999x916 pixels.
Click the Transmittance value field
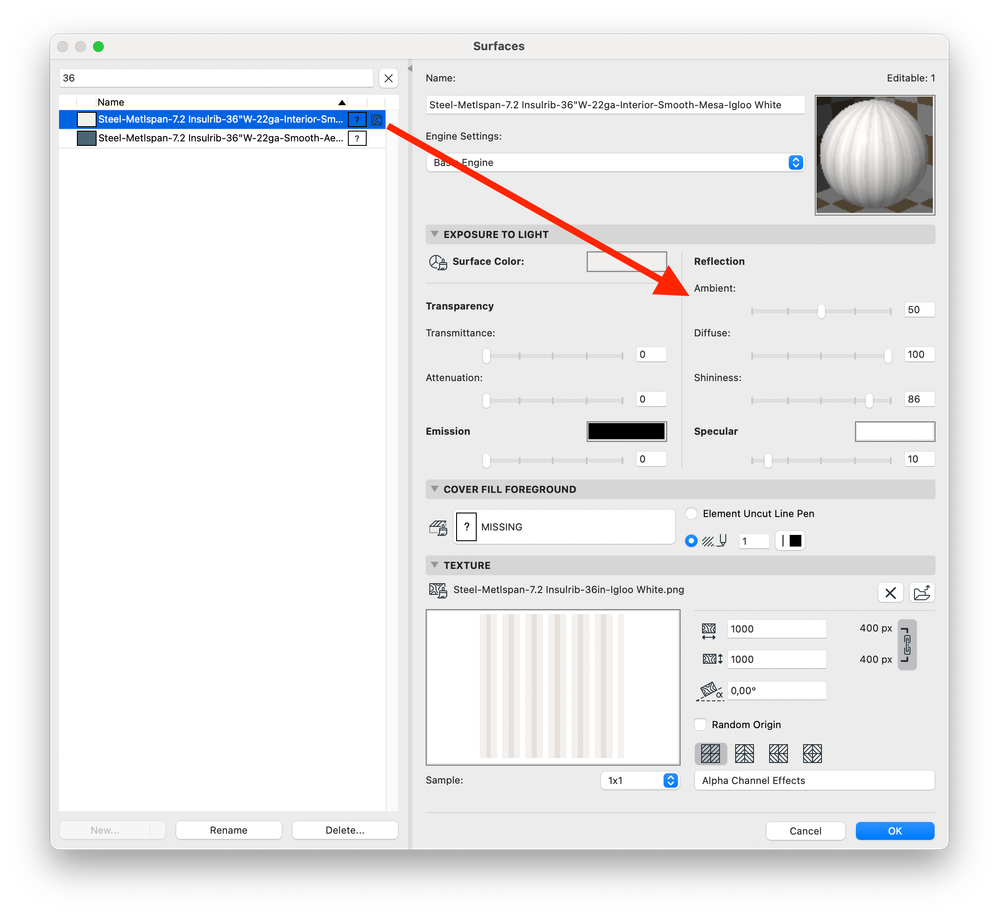[651, 355]
